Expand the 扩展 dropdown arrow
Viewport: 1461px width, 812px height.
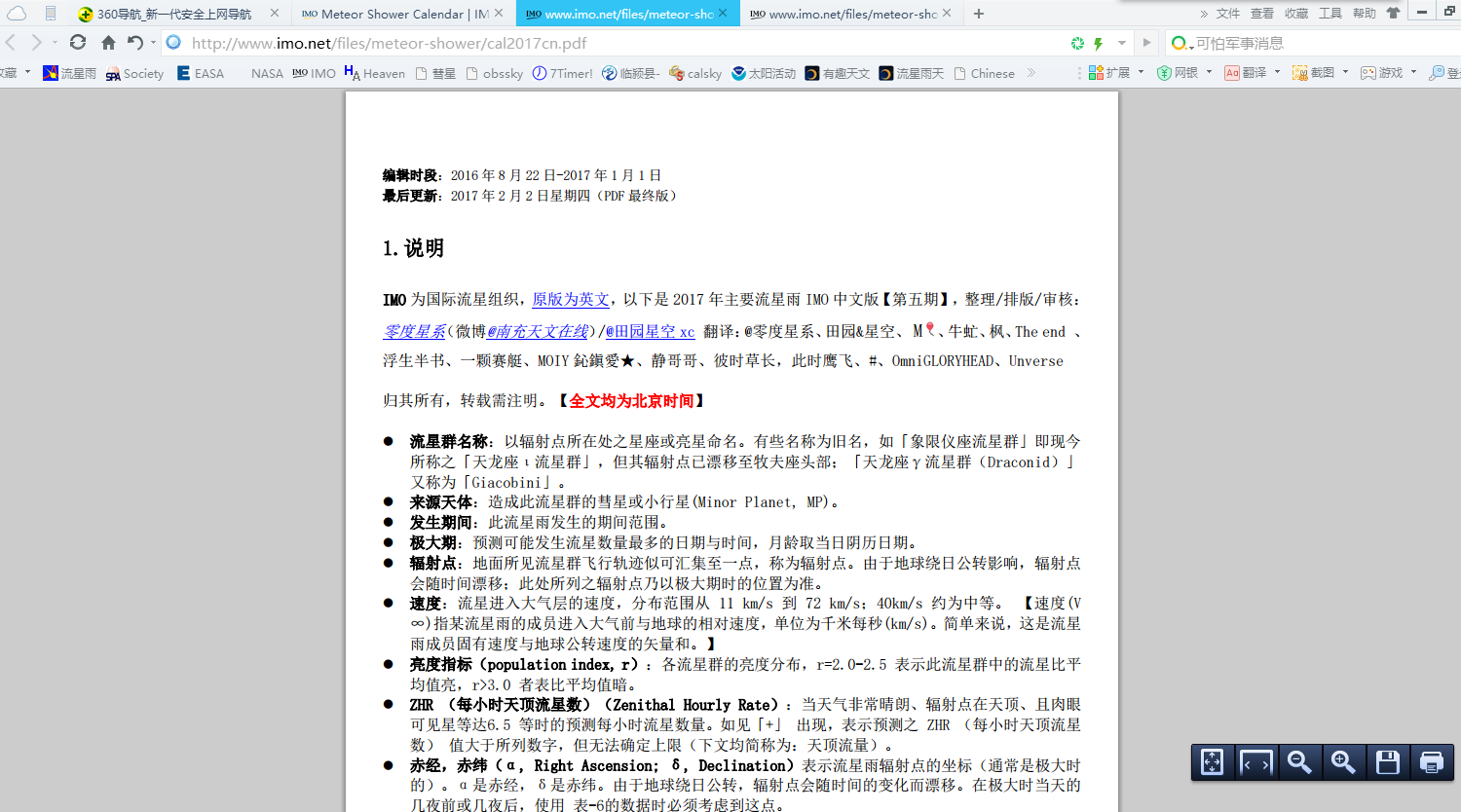pos(1141,72)
